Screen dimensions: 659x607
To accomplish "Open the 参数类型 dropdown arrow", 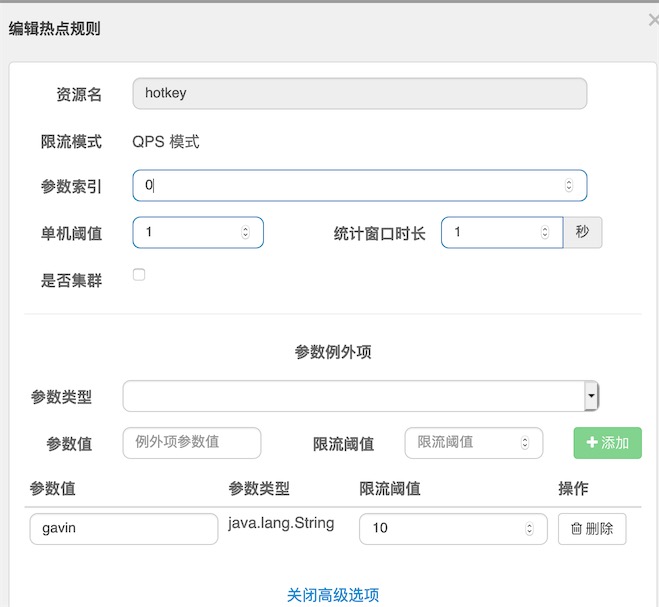I will pos(591,396).
